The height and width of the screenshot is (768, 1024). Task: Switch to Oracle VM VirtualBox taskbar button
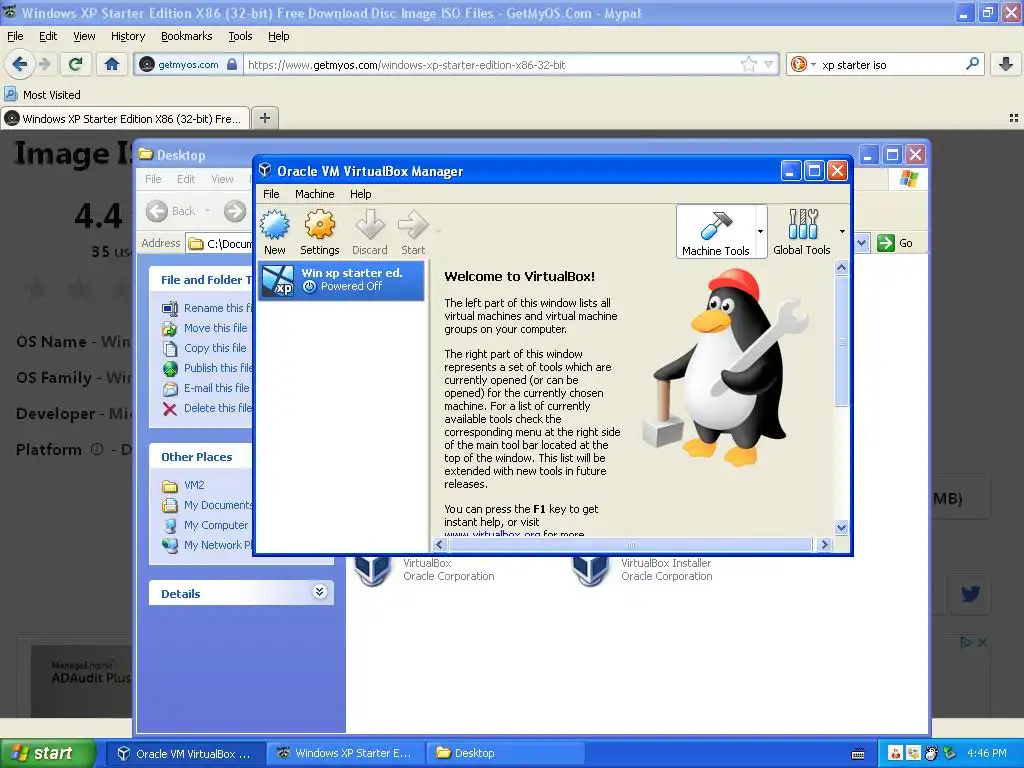coord(185,753)
